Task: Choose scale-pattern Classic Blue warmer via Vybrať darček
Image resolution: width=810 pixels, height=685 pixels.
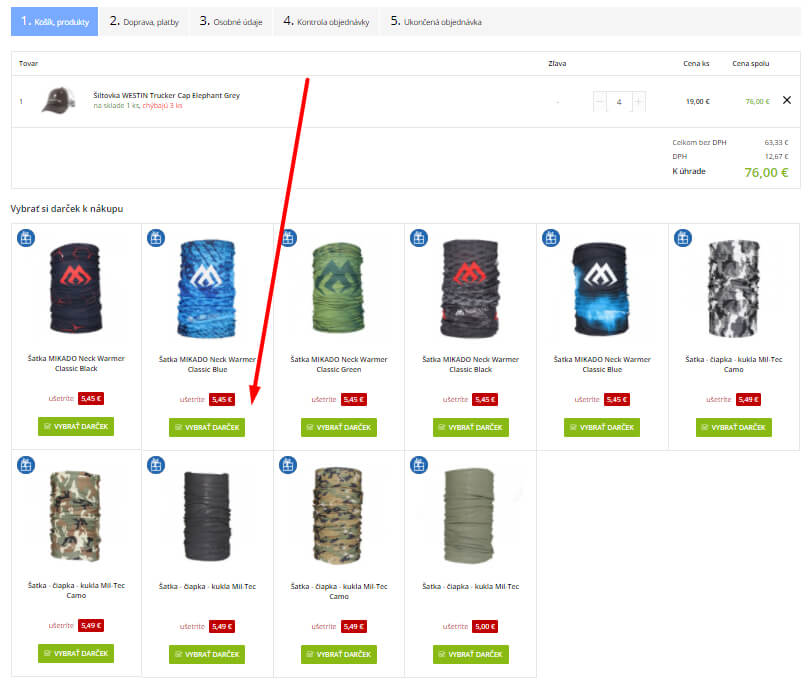Action: pos(207,427)
